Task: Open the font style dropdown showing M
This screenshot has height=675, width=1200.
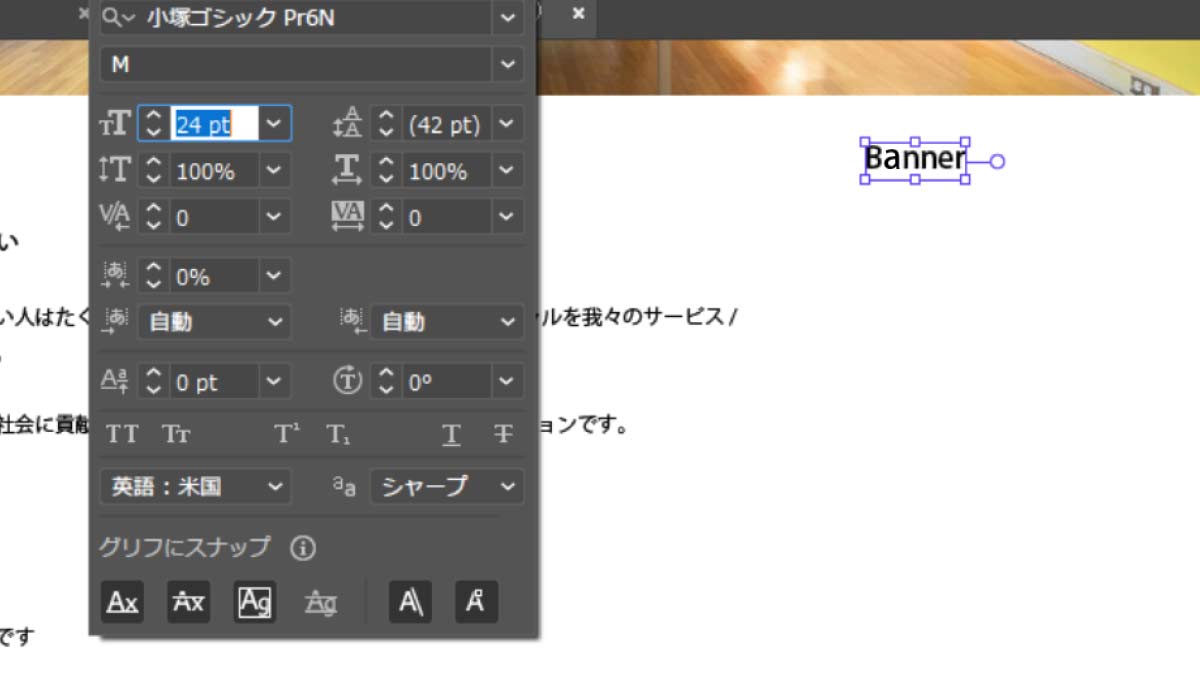Action: (x=507, y=64)
